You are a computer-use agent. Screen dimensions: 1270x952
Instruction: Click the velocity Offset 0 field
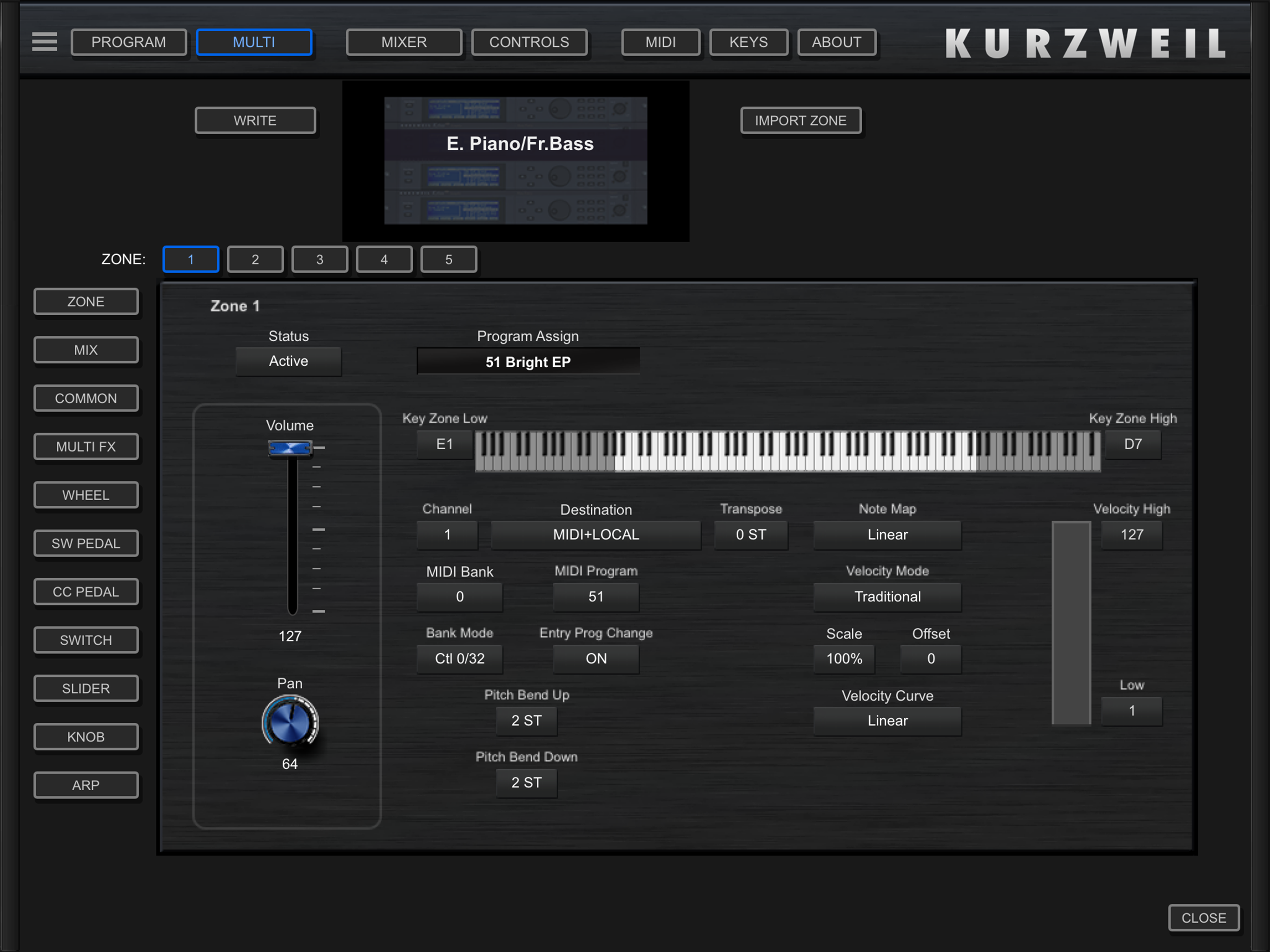coord(931,659)
